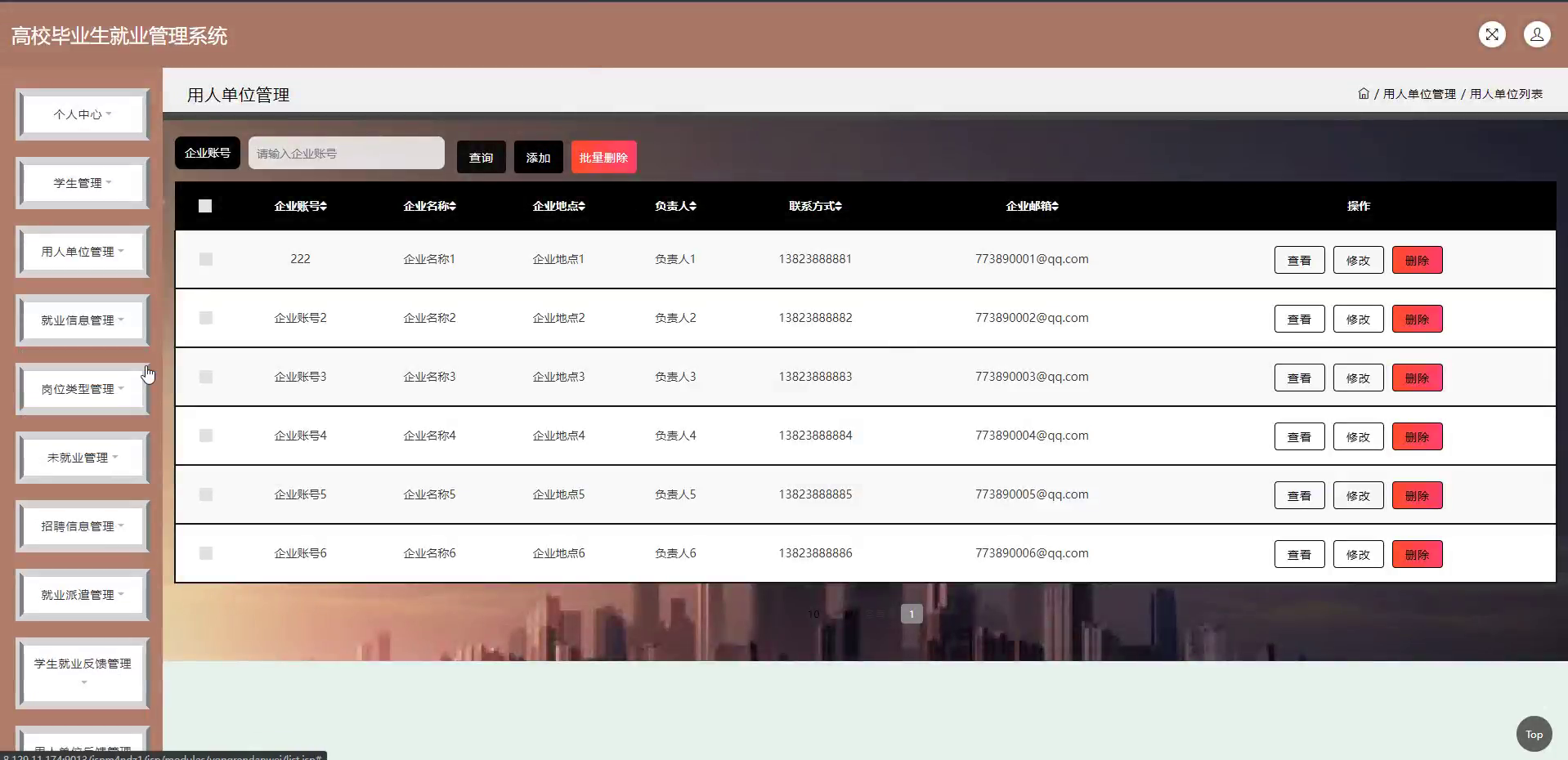Click the 企业账号 search label
Viewport: 1568px width, 760px height.
pos(208,153)
